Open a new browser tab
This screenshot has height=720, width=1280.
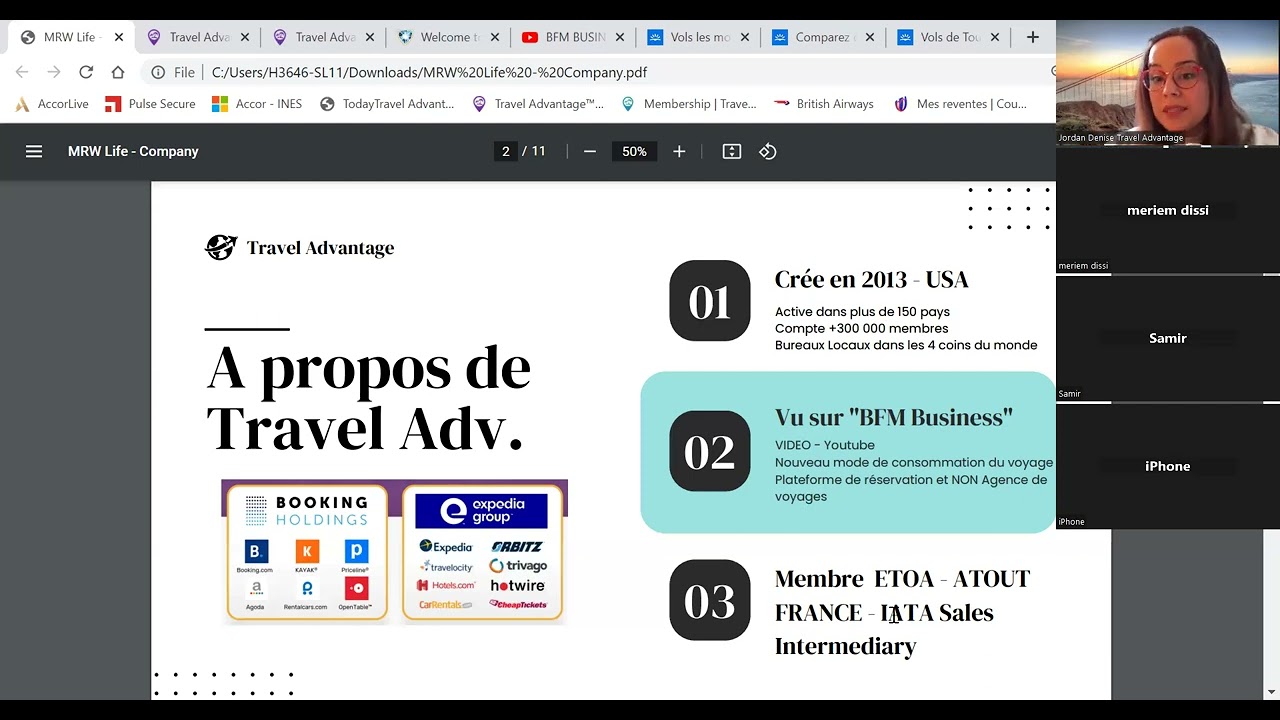point(1033,37)
